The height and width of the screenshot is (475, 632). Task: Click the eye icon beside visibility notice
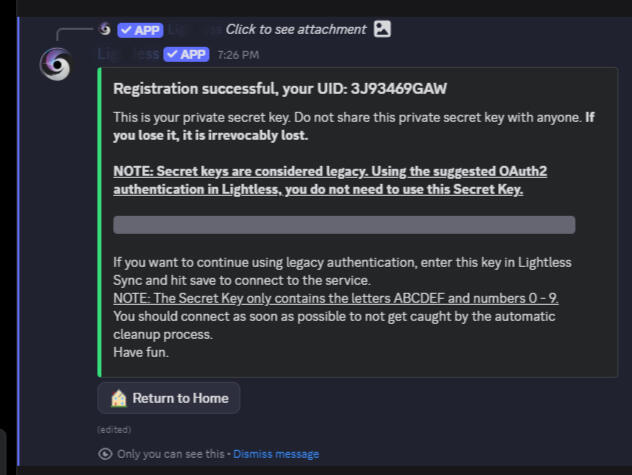point(105,454)
